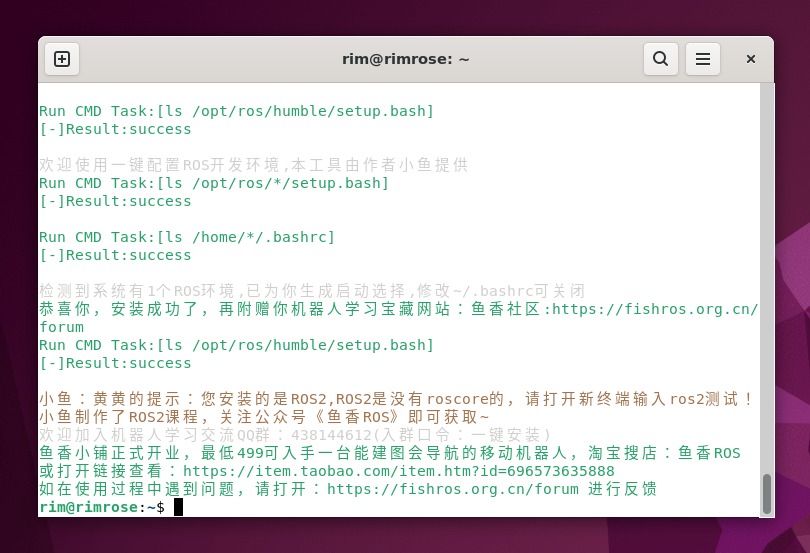The image size is (810, 553).
Task: Open the terminal hamburger menu
Action: [703, 59]
